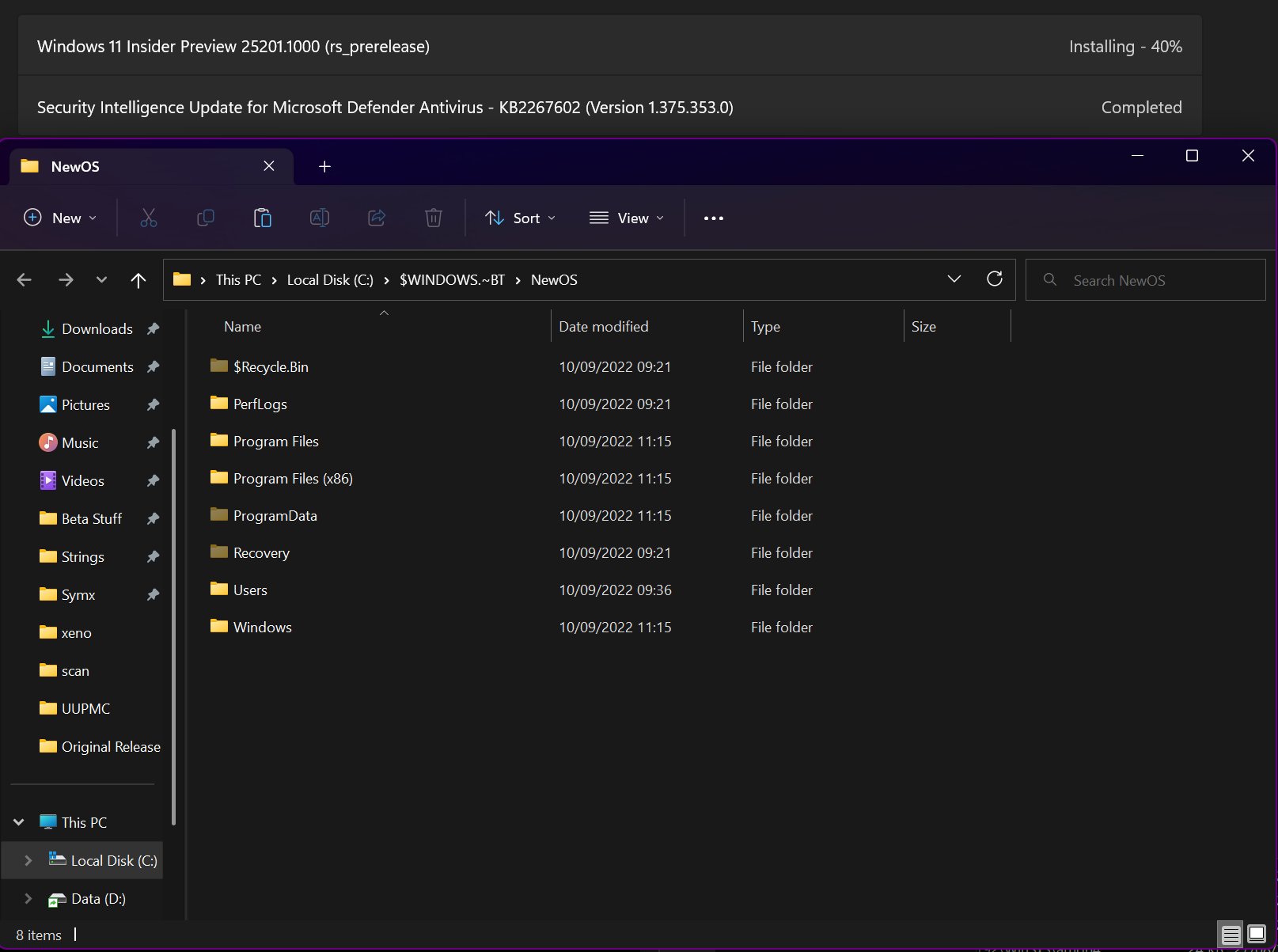Click the Share icon in toolbar

[377, 218]
